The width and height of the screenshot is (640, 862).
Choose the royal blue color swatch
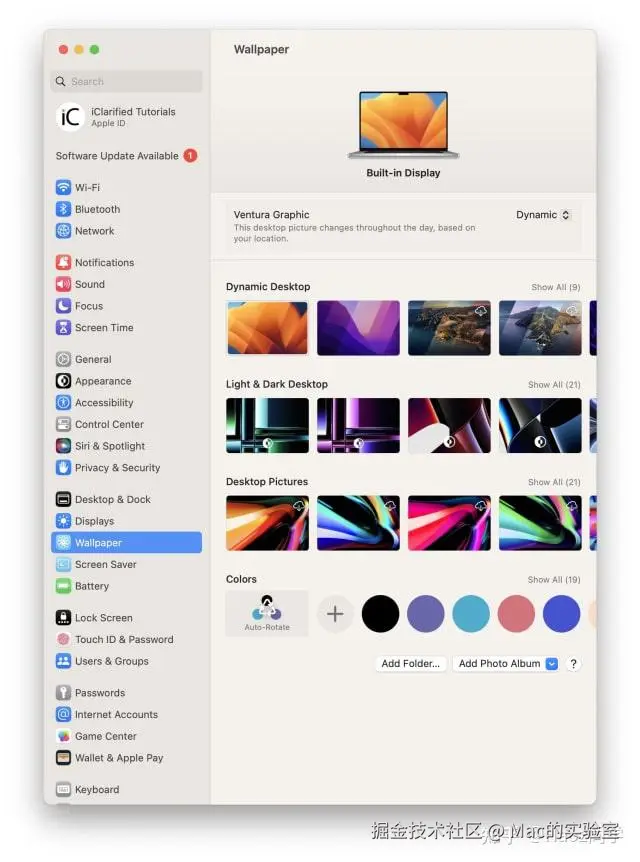click(561, 614)
